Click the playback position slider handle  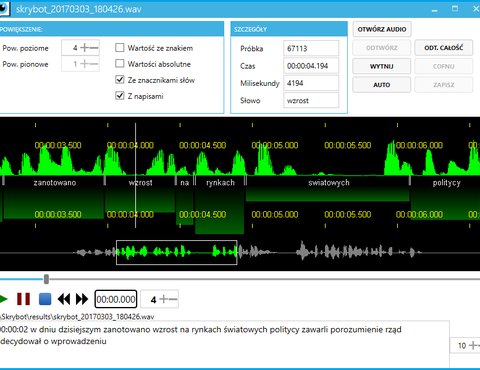tap(46, 279)
